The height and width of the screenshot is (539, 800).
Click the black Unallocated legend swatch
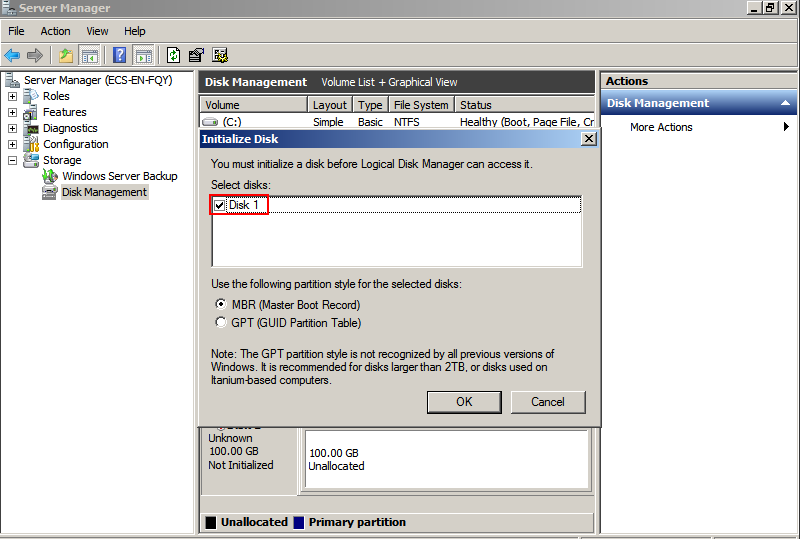[x=211, y=523]
